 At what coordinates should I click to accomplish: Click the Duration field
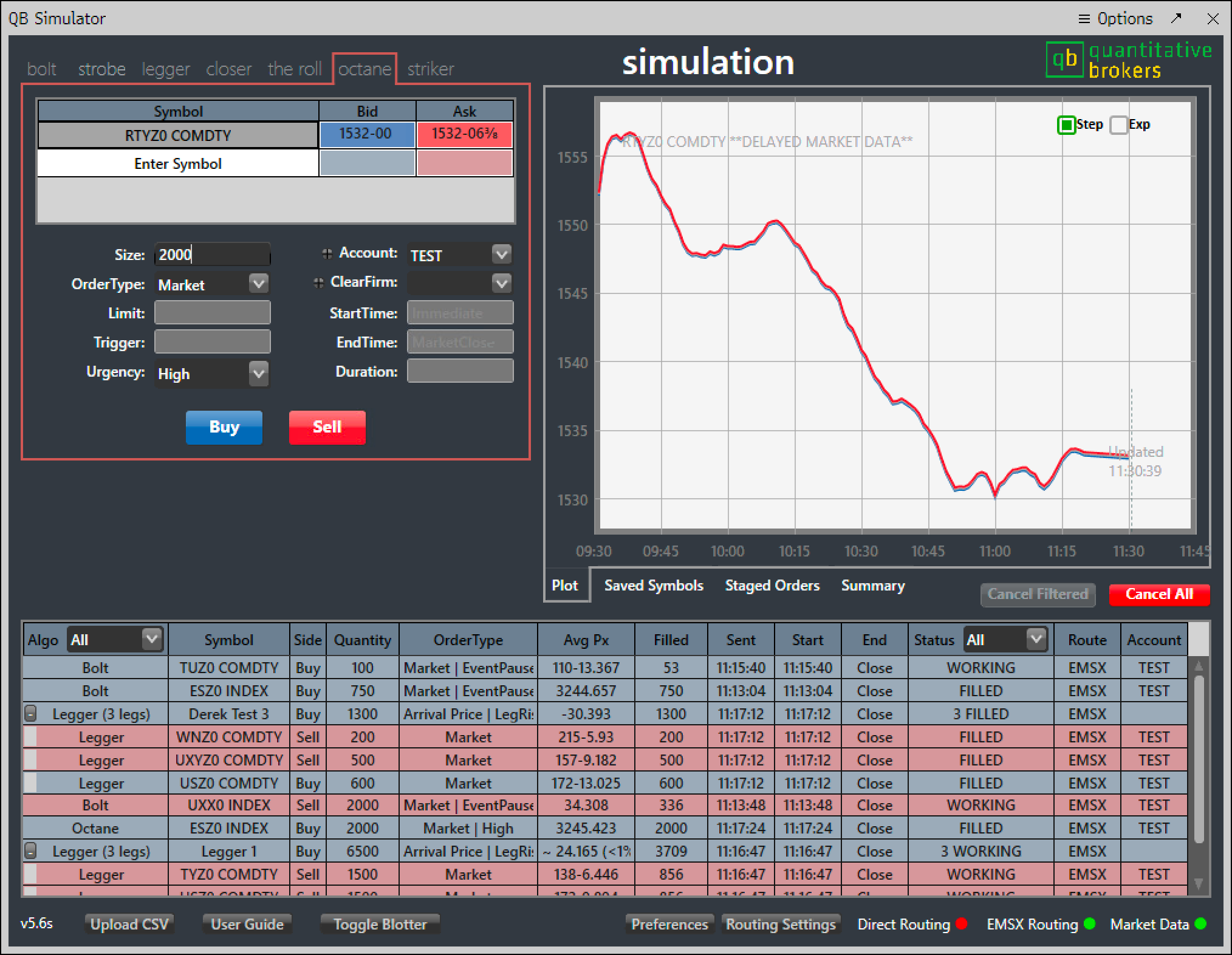460,371
